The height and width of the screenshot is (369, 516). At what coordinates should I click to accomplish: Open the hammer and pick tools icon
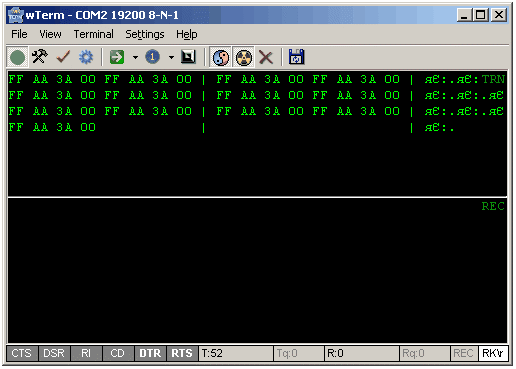pyautogui.click(x=40, y=57)
